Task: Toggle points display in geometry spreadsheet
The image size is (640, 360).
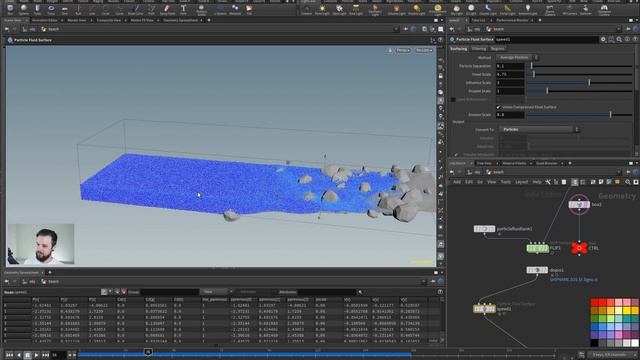Action: 104,292
